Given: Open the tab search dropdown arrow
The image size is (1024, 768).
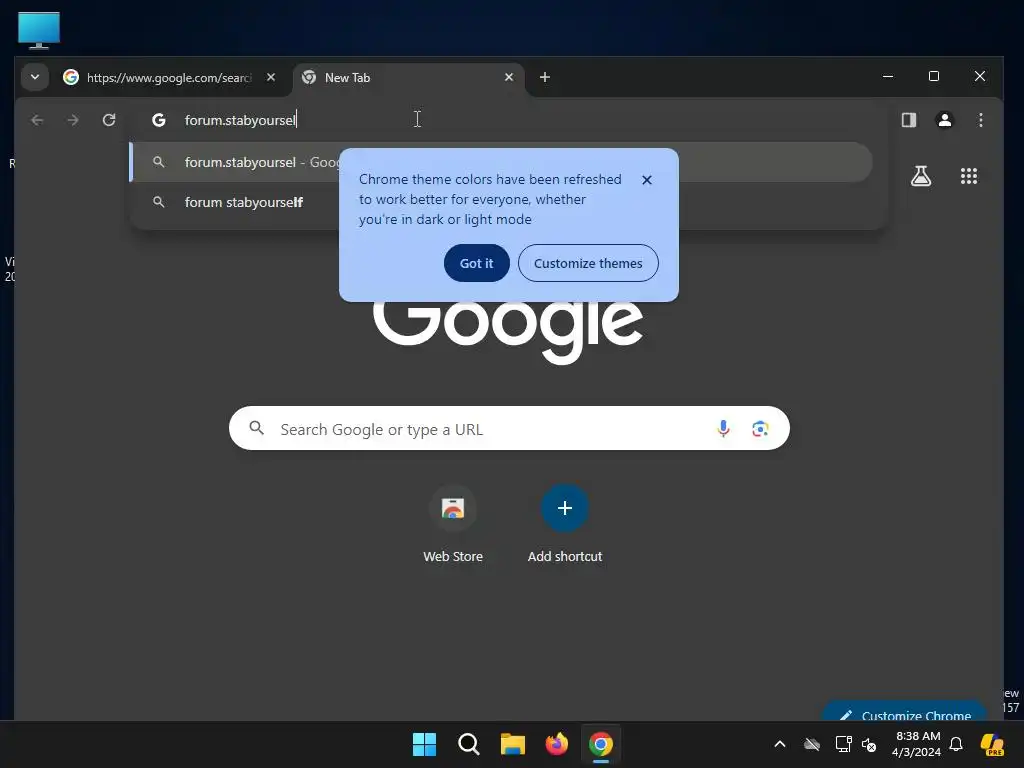Looking at the screenshot, I should click(35, 77).
